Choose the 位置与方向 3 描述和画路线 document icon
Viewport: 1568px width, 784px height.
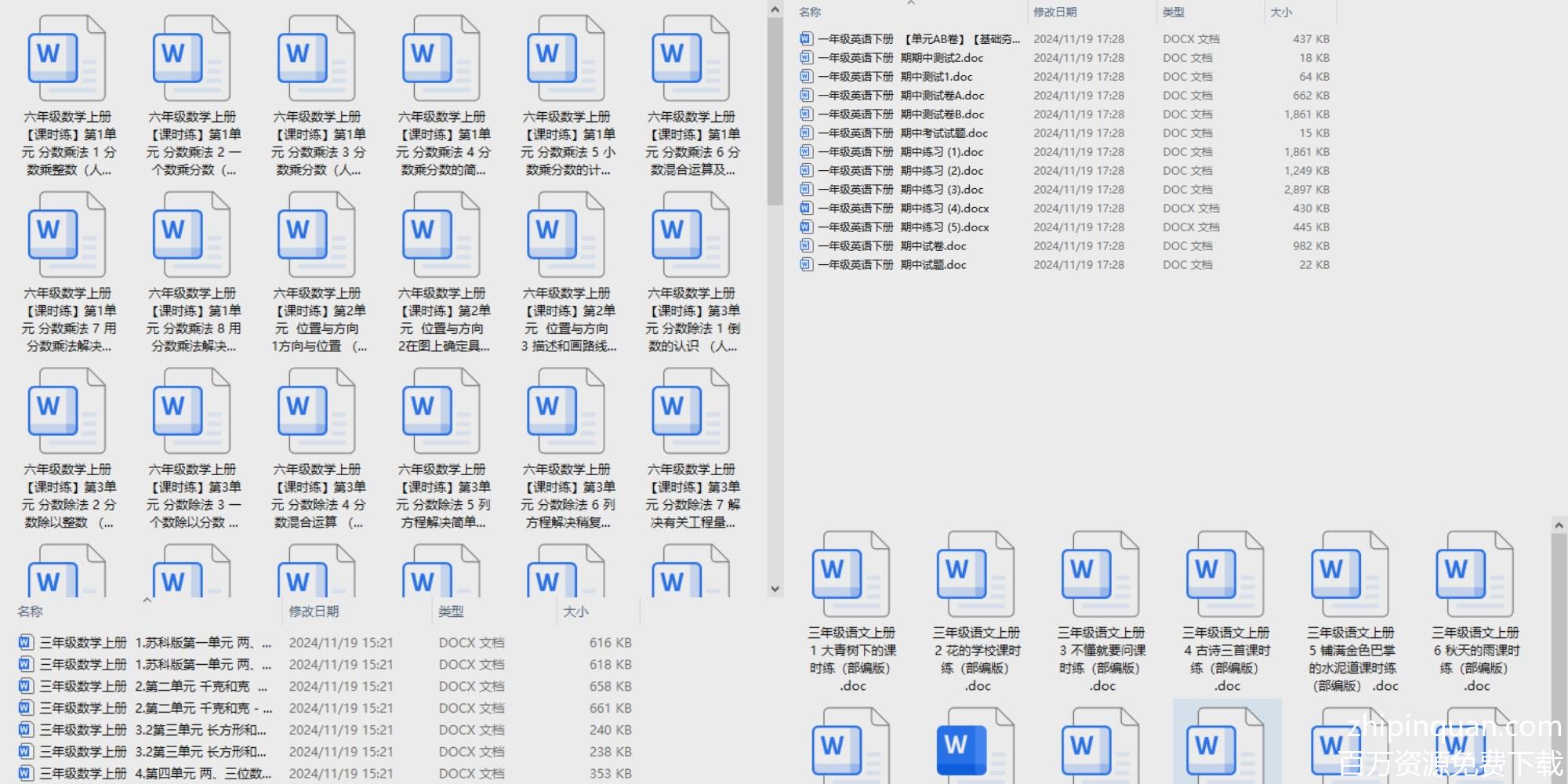pos(566,236)
